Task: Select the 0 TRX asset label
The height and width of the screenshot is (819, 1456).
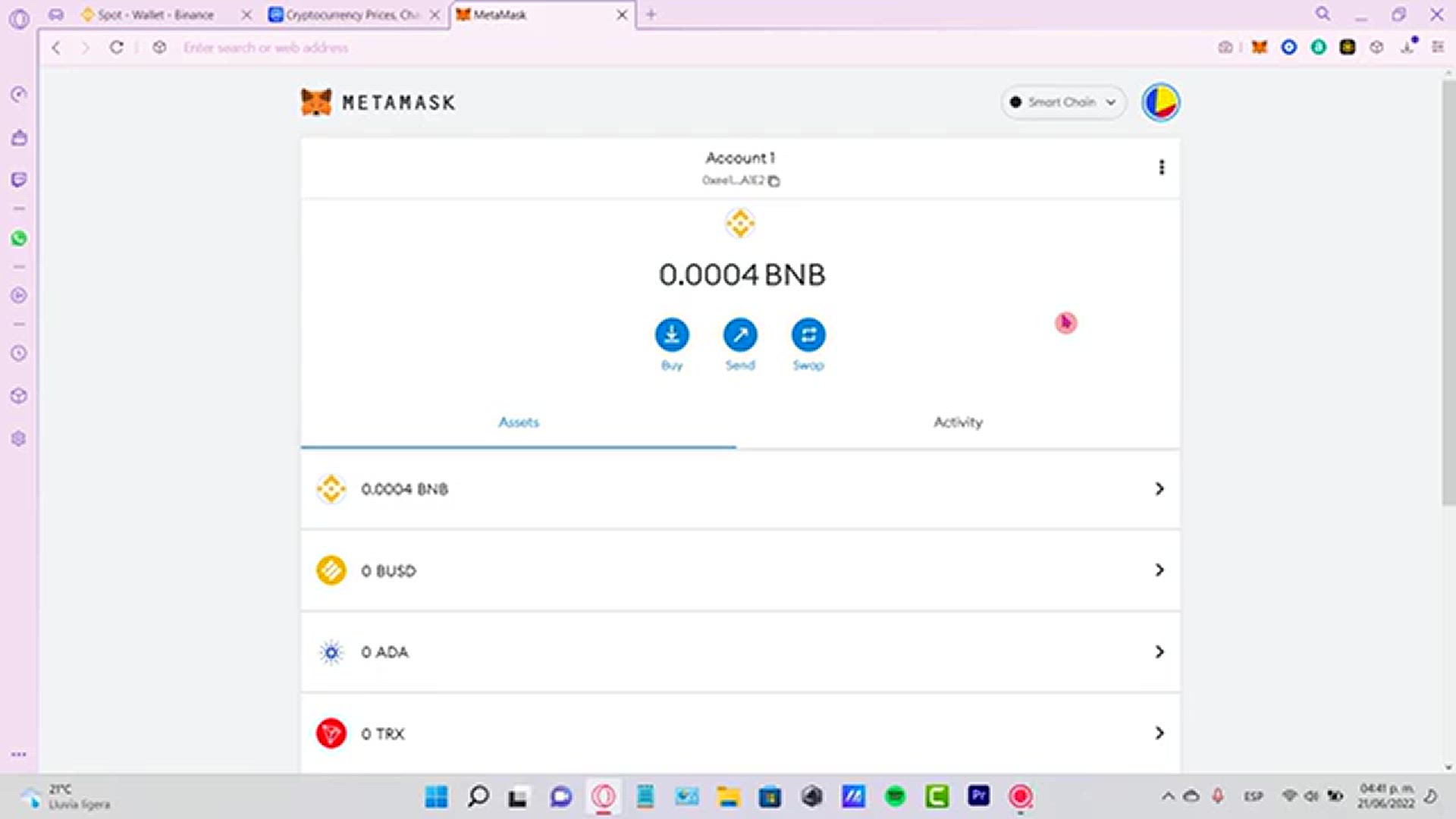Action: pos(383,734)
